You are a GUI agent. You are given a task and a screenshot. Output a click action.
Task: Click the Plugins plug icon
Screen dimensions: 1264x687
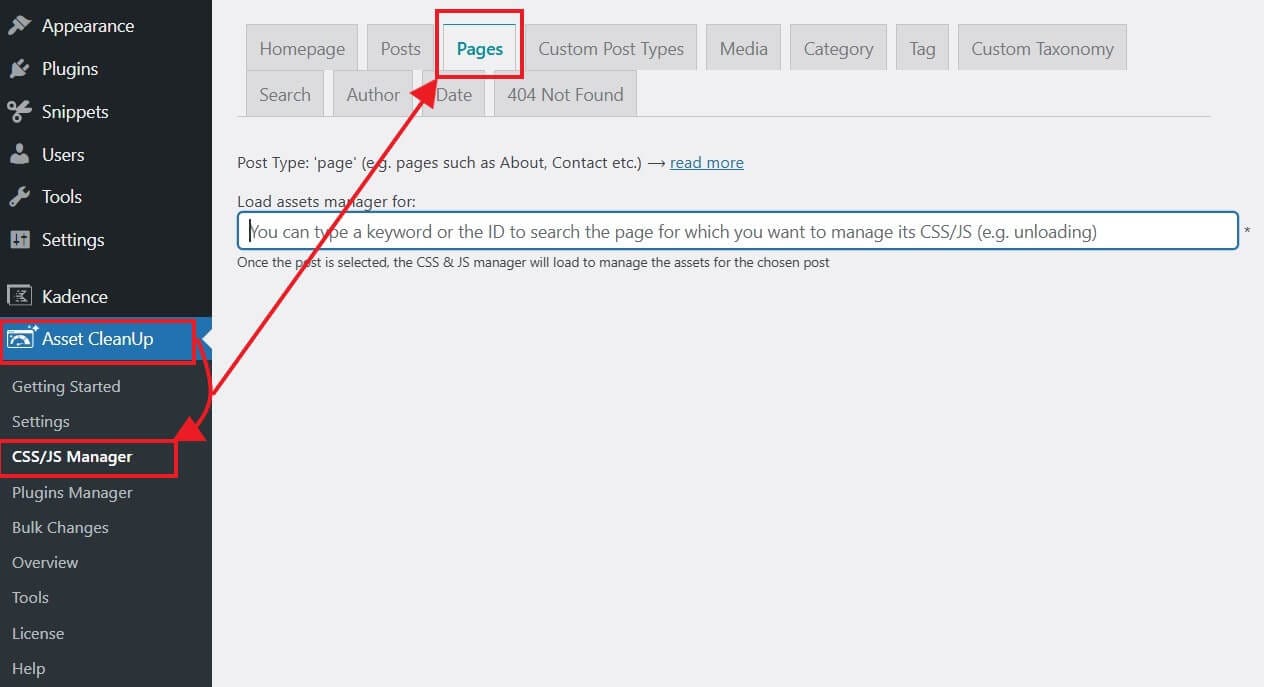(x=20, y=69)
